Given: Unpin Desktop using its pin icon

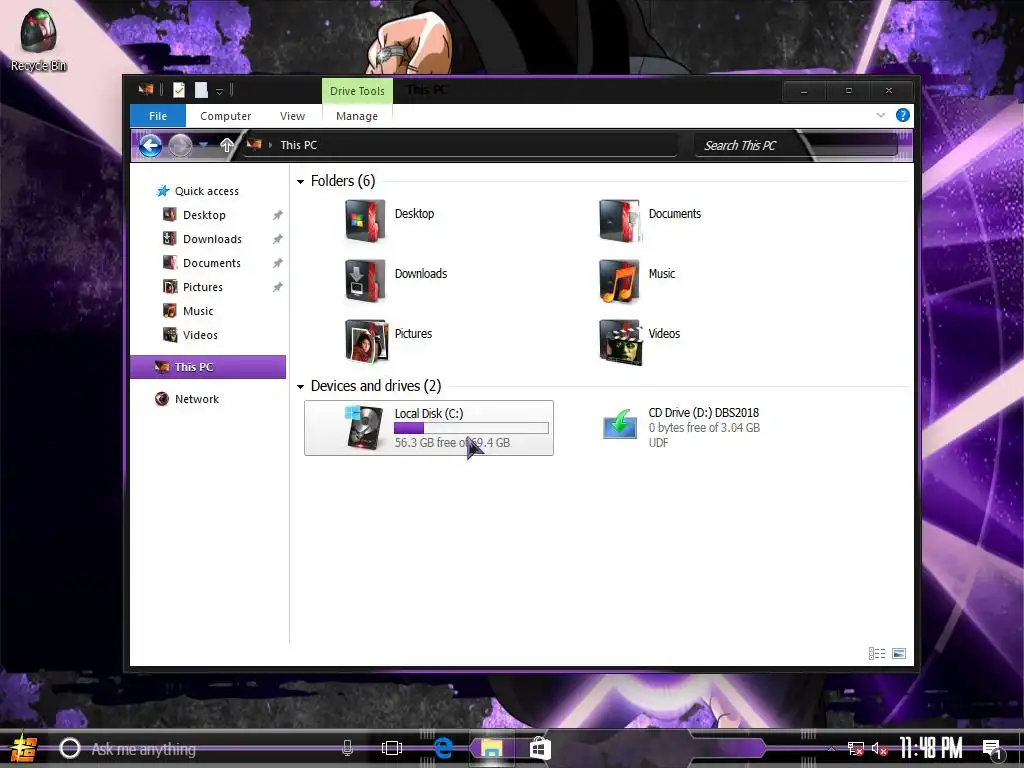Looking at the screenshot, I should pyautogui.click(x=278, y=215).
